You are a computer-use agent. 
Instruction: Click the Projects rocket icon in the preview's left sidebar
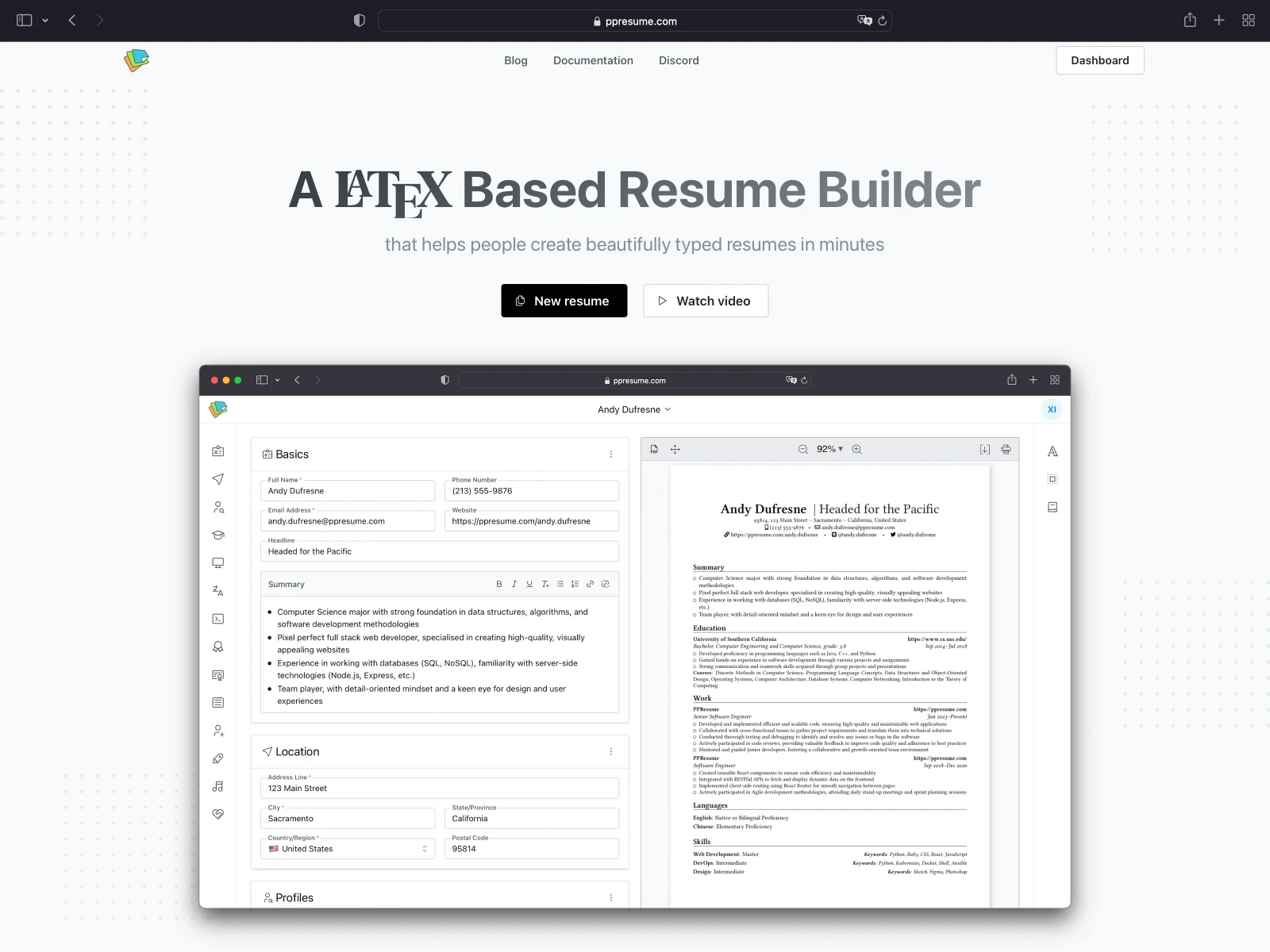(x=218, y=758)
